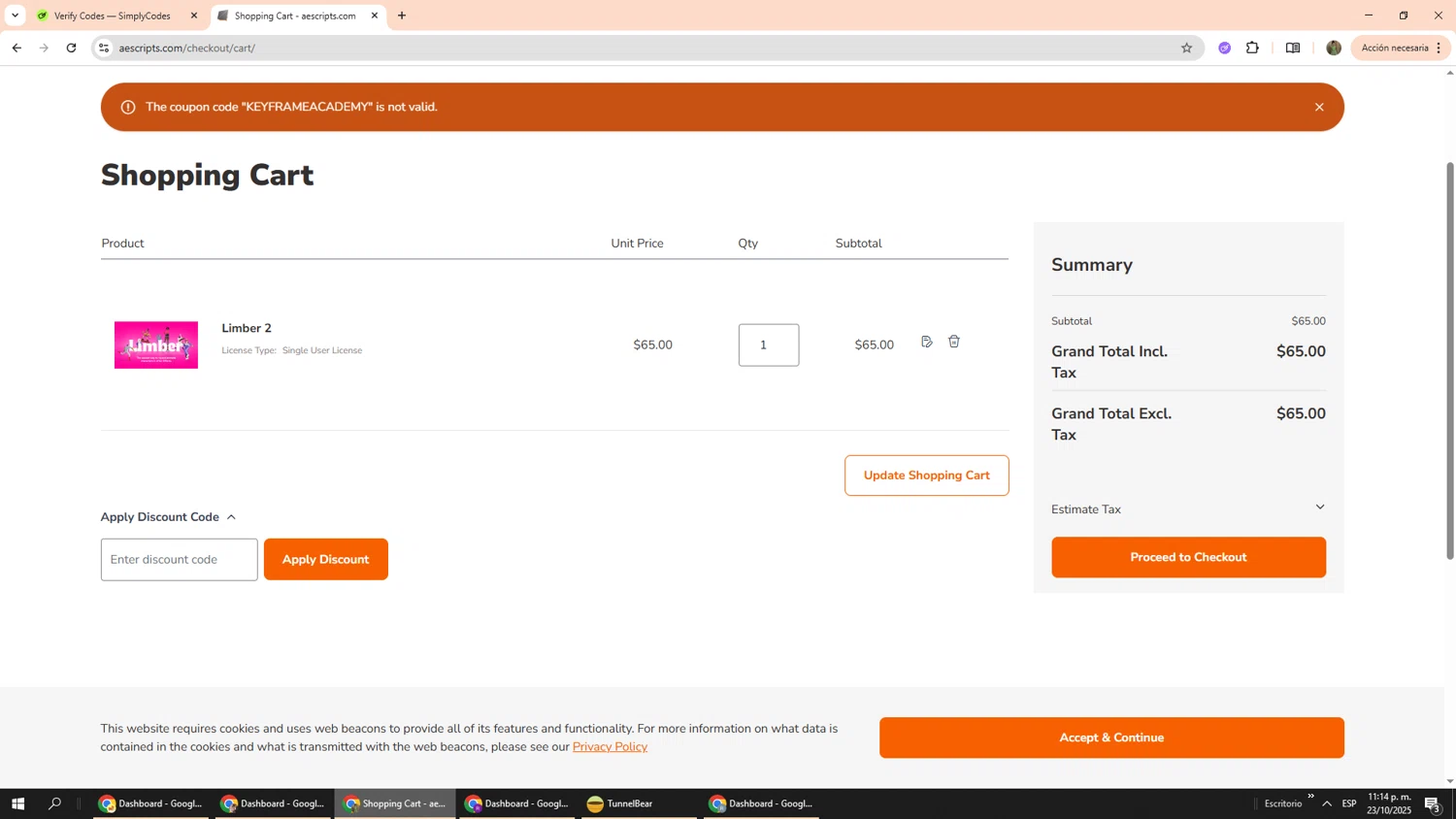Viewport: 1456px width, 819px height.
Task: Click the Escritorio toolbar label
Action: (1282, 803)
